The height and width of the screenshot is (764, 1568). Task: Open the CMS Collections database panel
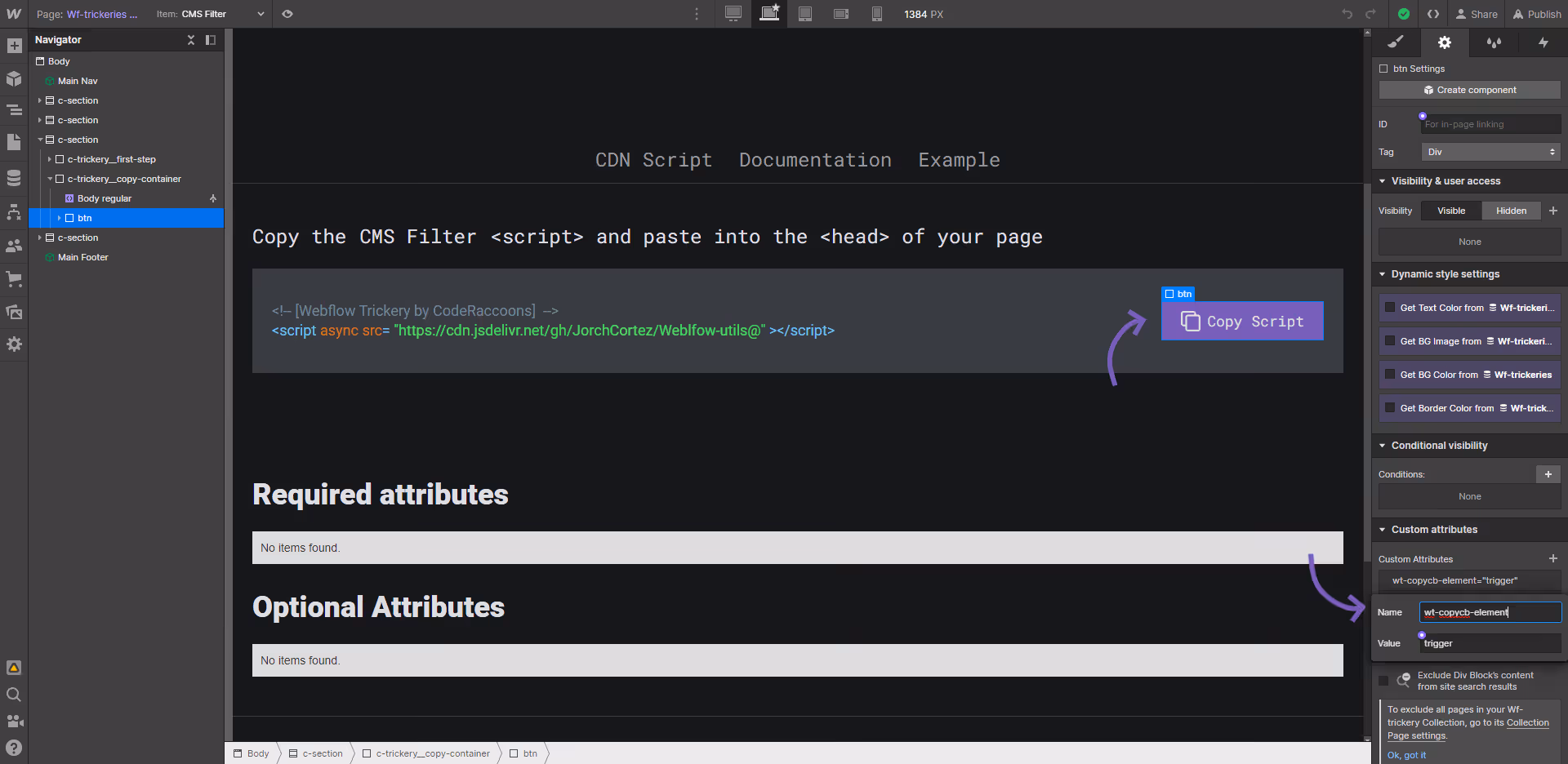tap(14, 178)
